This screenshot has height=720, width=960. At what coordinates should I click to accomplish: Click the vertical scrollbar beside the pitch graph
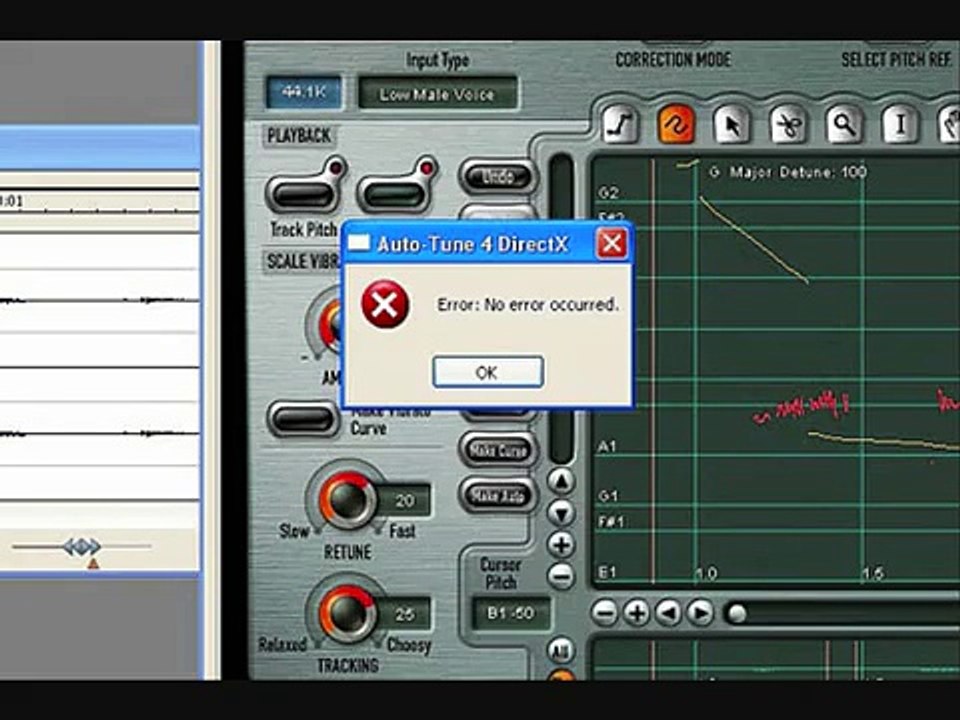pos(561,309)
